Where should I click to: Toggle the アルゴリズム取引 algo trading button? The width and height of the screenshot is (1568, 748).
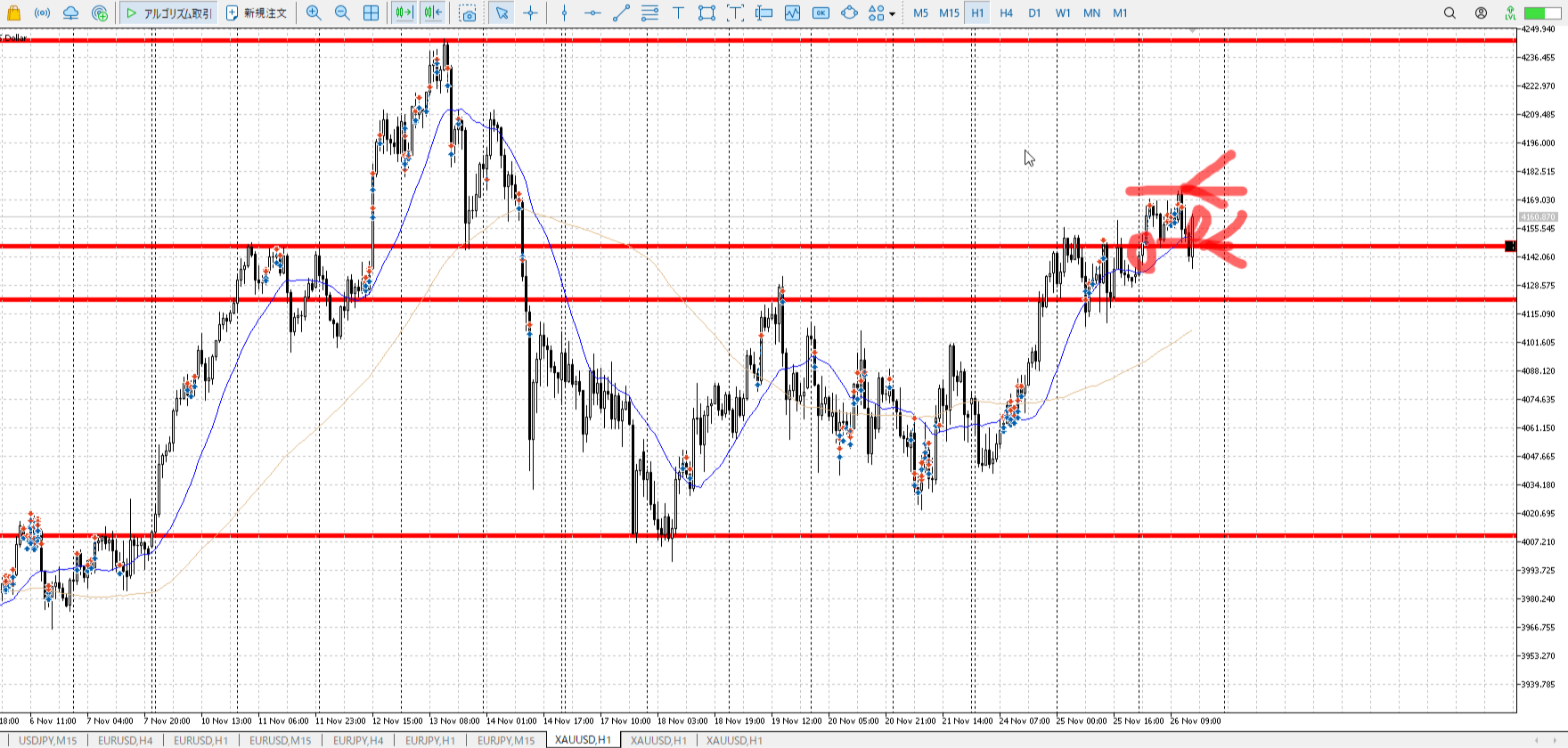click(168, 12)
